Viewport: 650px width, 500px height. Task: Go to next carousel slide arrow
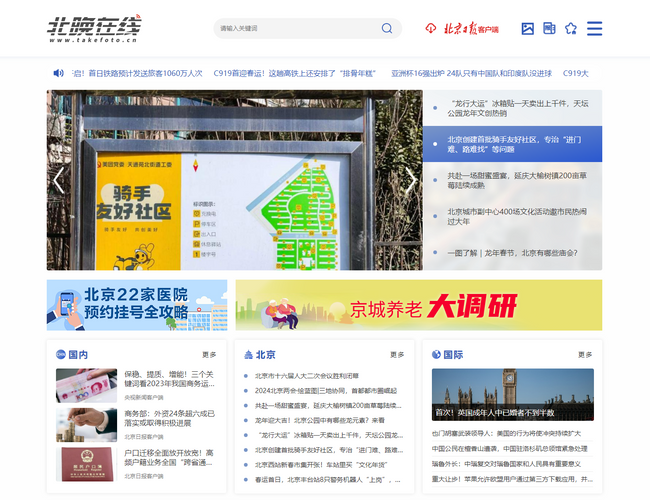pos(410,180)
